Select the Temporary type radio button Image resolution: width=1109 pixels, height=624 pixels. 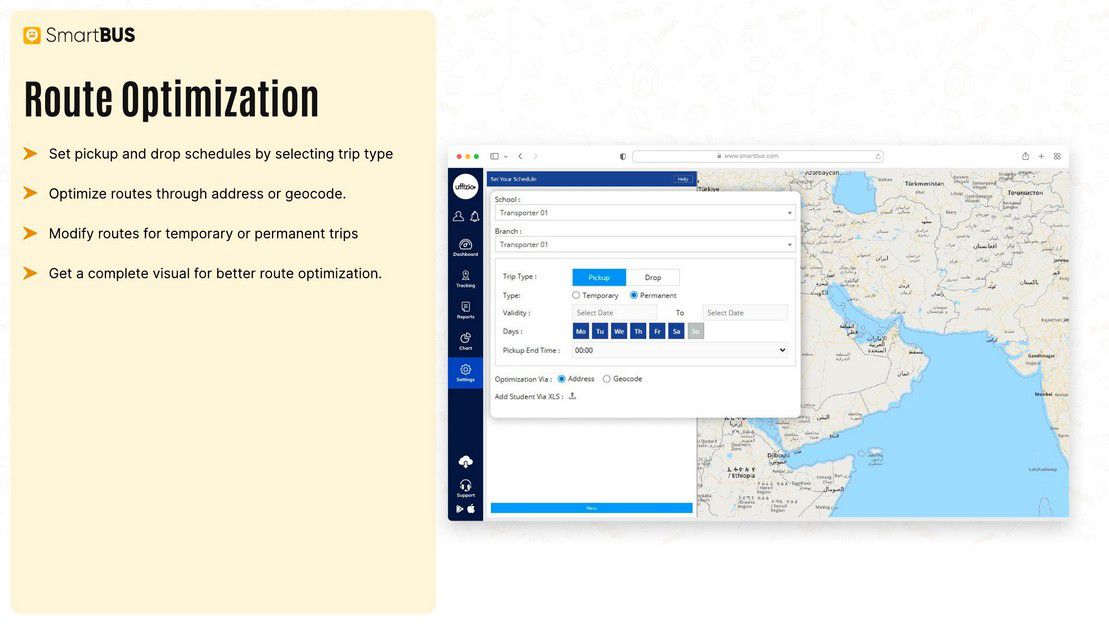(x=576, y=295)
